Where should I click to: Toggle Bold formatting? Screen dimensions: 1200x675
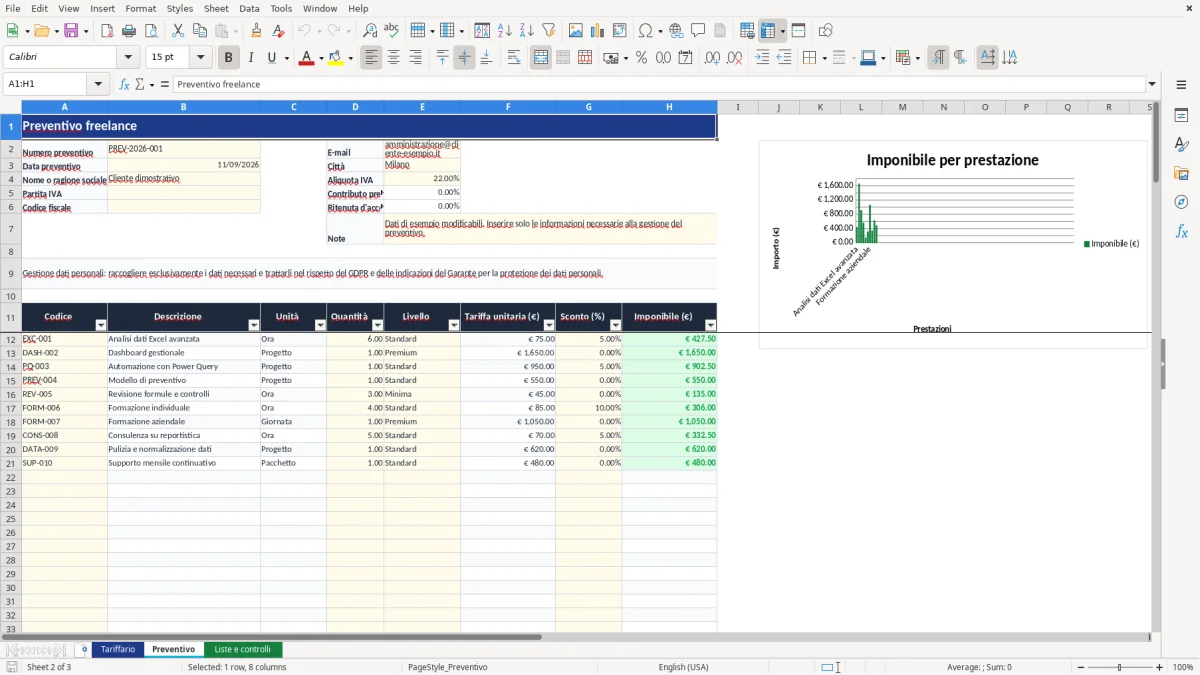[229, 58]
